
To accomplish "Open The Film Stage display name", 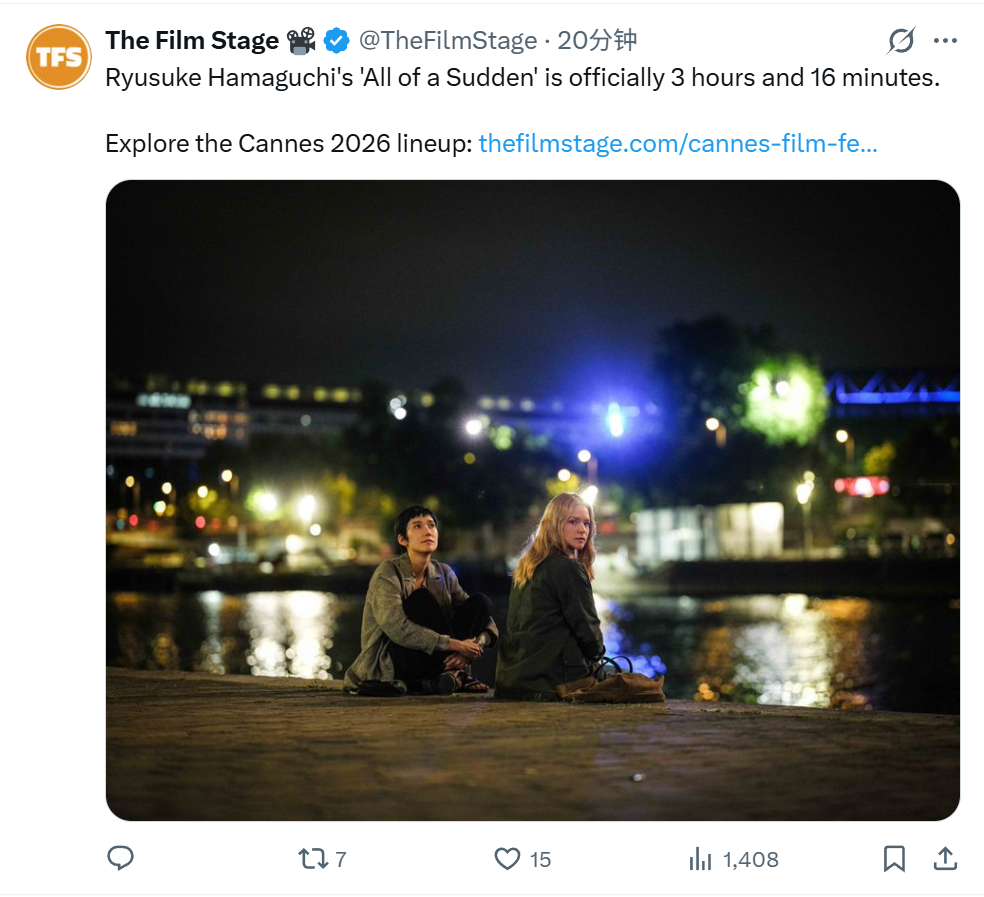I will click(192, 41).
